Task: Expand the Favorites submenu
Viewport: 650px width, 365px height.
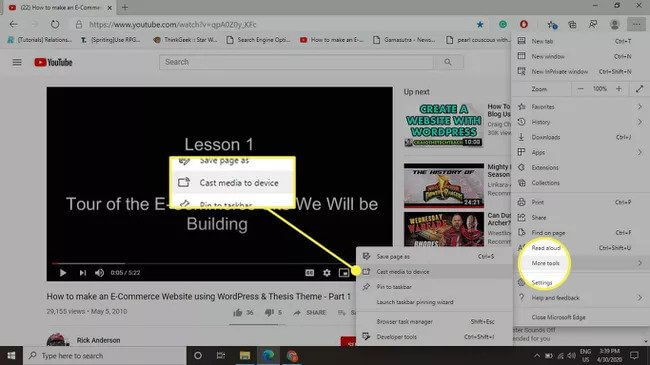Action: tap(580, 107)
